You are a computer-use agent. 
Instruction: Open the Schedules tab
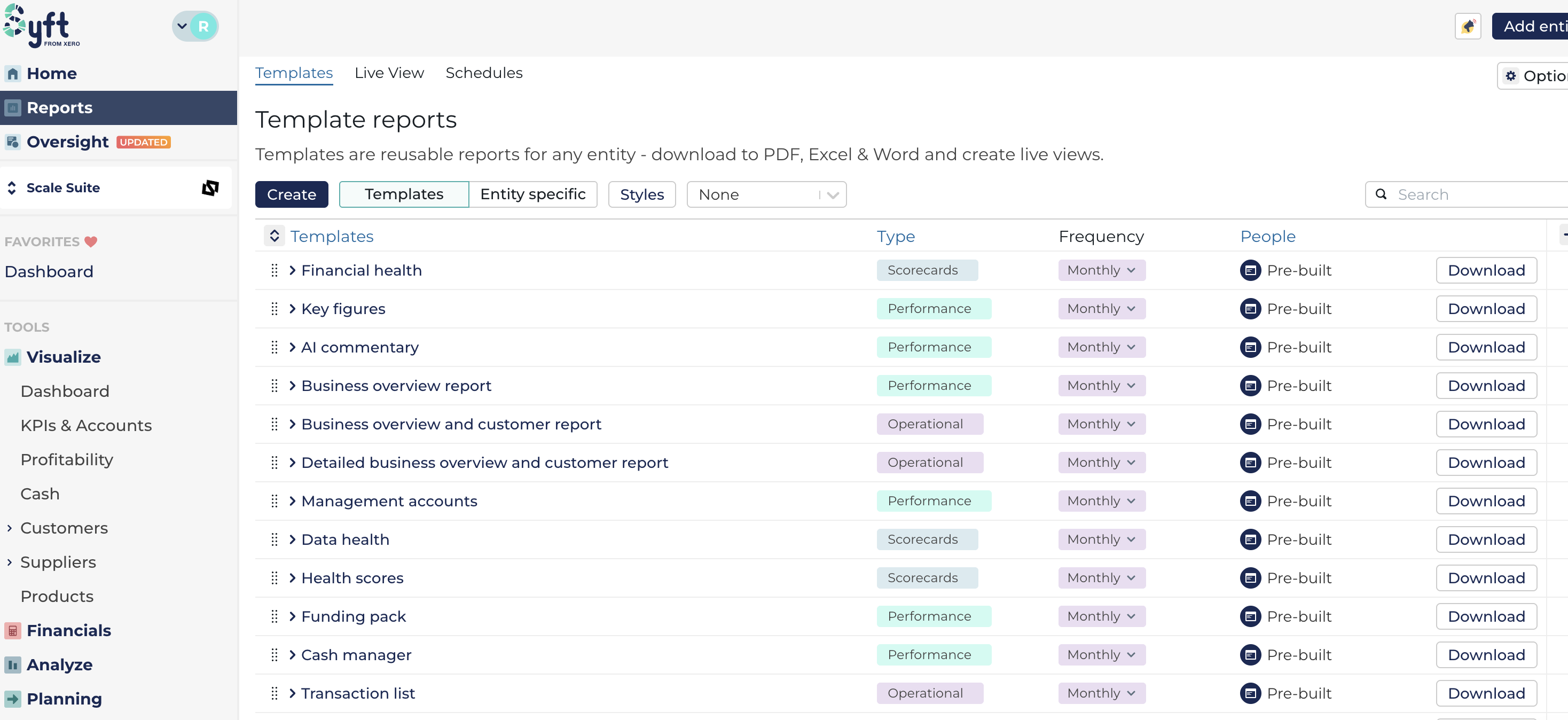[x=484, y=73]
